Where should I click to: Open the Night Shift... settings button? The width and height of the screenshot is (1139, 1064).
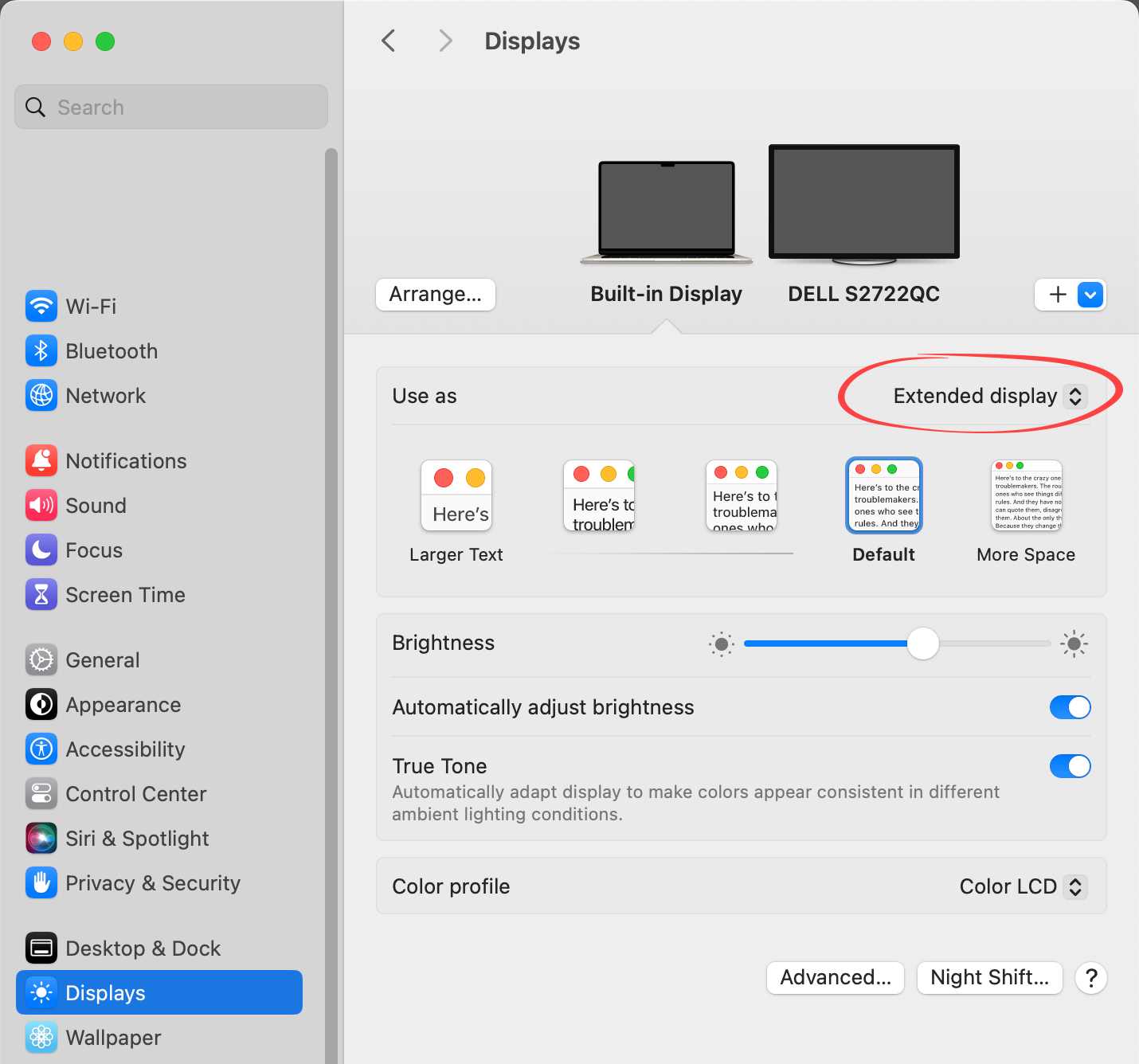(x=989, y=977)
